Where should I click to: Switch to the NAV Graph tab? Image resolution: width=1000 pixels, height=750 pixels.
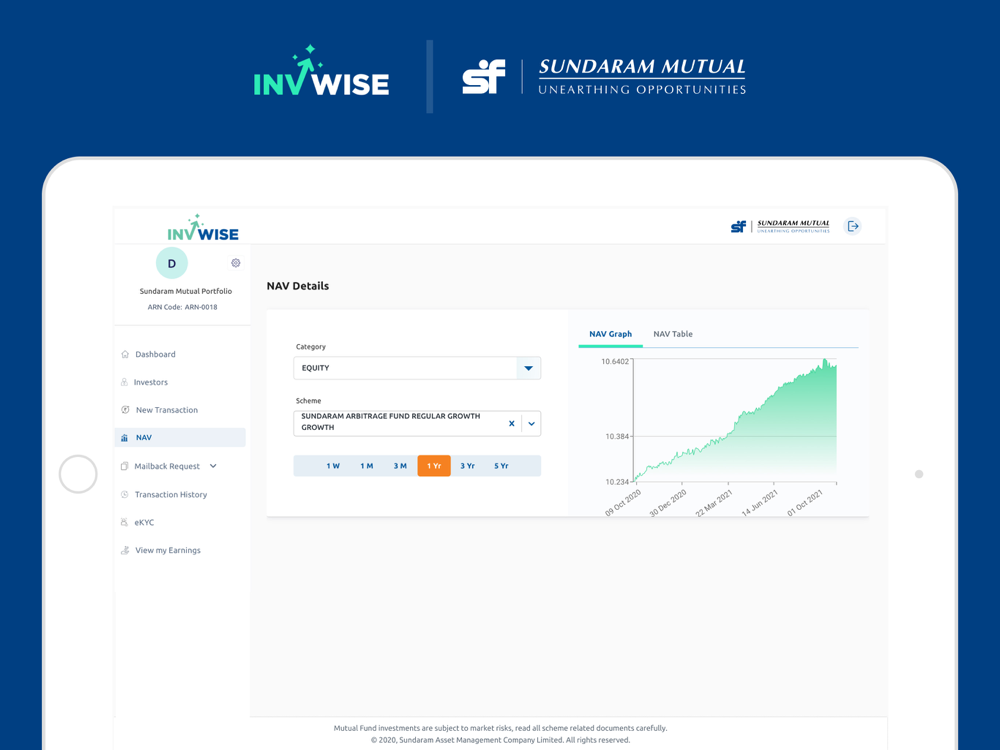[610, 334]
